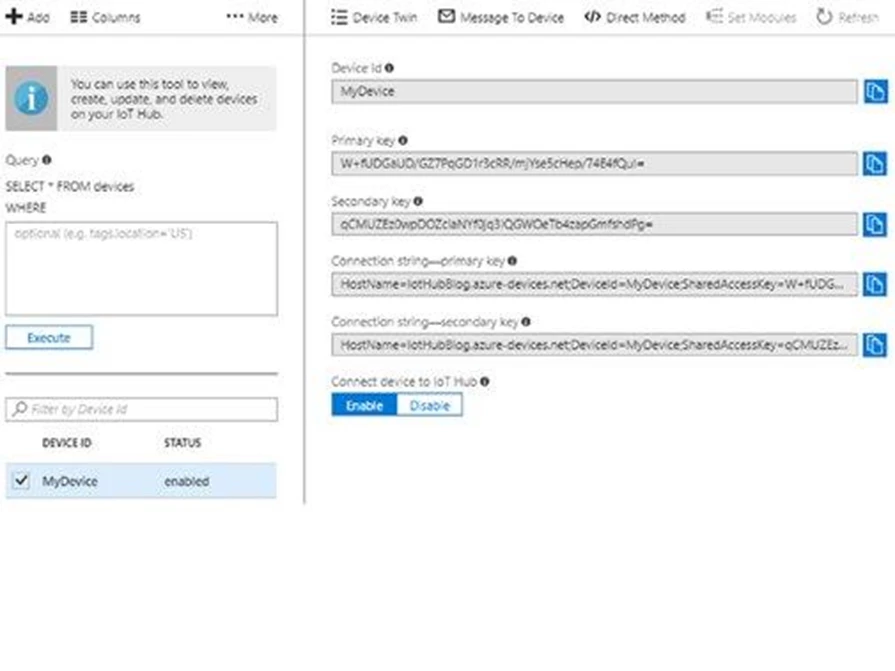Click into the WHERE query text box
The height and width of the screenshot is (671, 895).
click(x=141, y=268)
